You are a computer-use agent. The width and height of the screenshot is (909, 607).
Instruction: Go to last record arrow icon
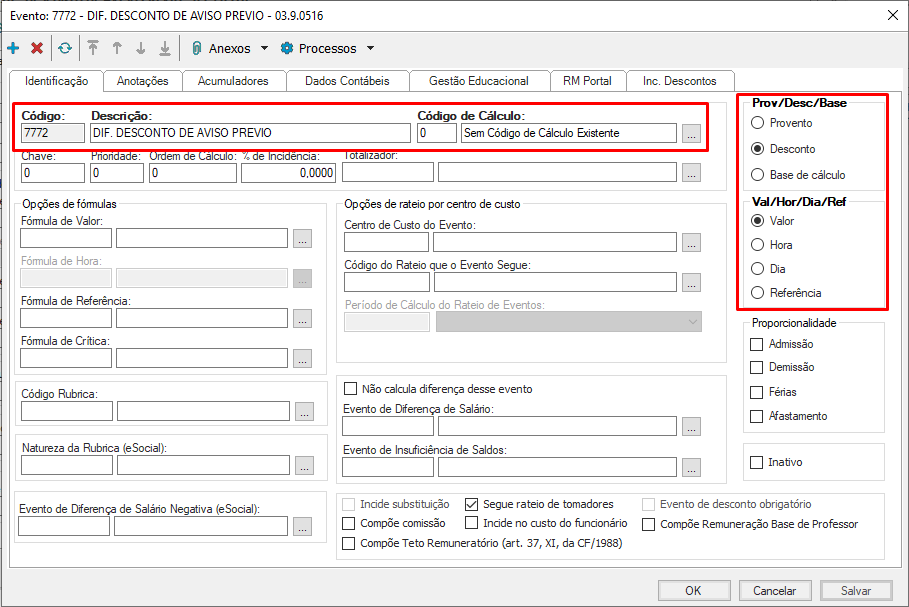pyautogui.click(x=164, y=48)
